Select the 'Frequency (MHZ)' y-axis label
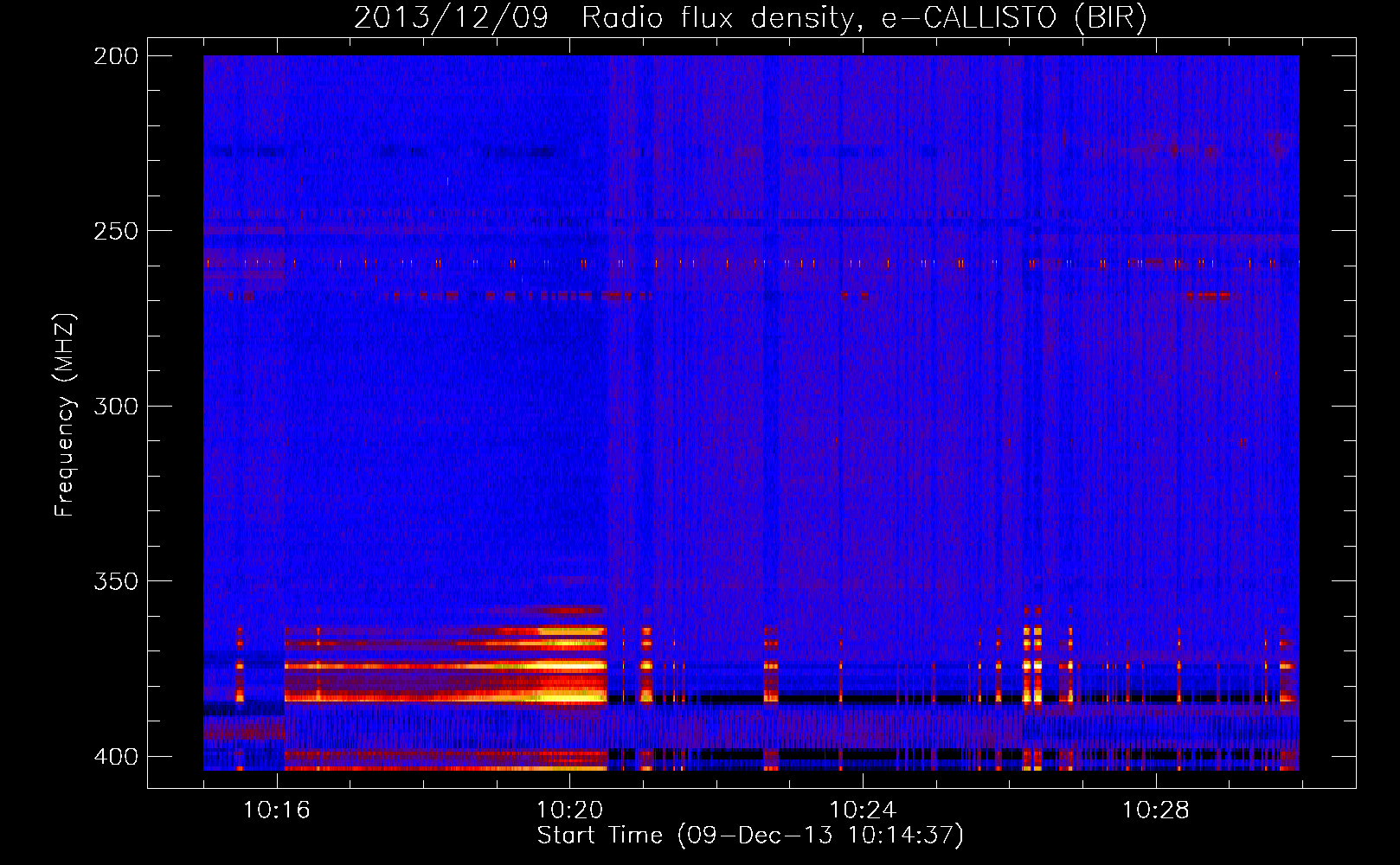The width and height of the screenshot is (1400, 865). click(65, 415)
